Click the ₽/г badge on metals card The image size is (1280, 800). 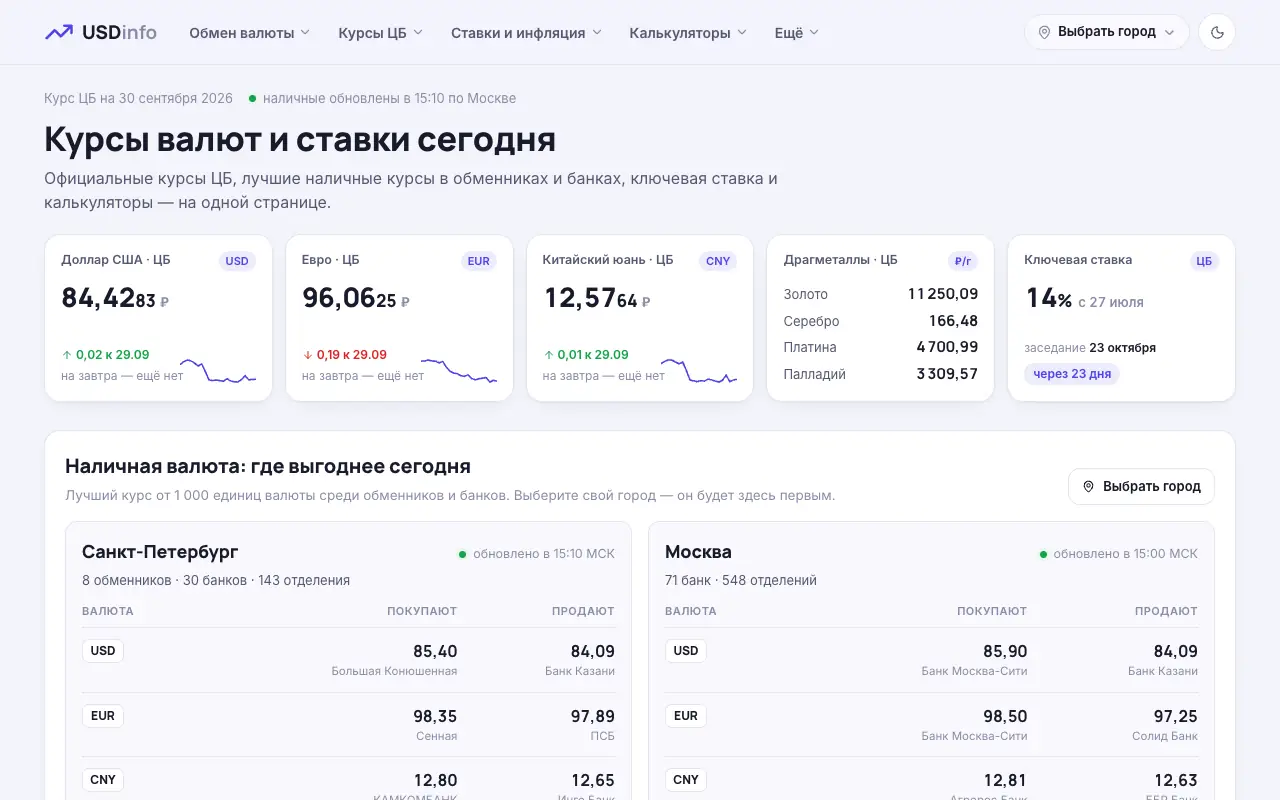[x=963, y=261]
